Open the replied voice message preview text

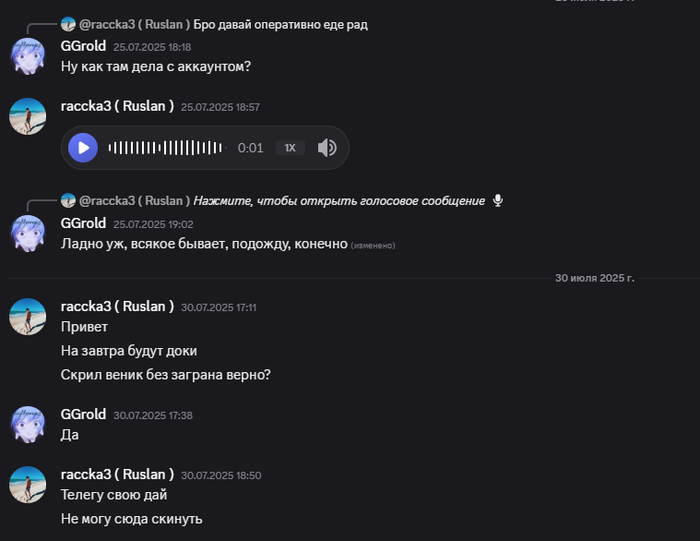pyautogui.click(x=339, y=200)
